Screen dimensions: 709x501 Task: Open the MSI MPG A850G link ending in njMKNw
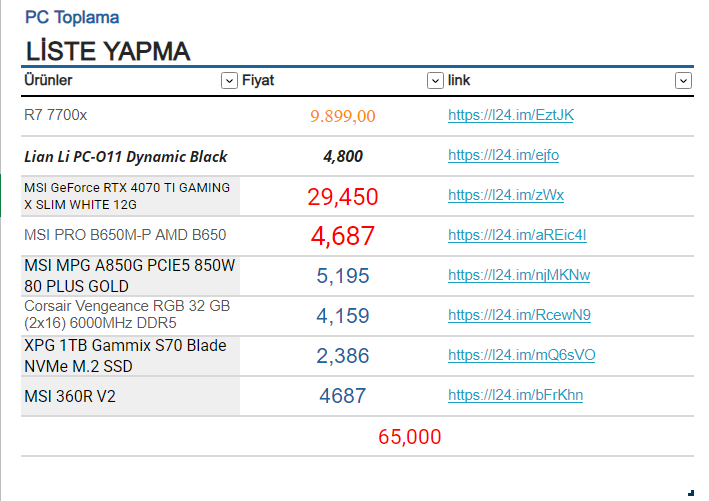click(519, 275)
